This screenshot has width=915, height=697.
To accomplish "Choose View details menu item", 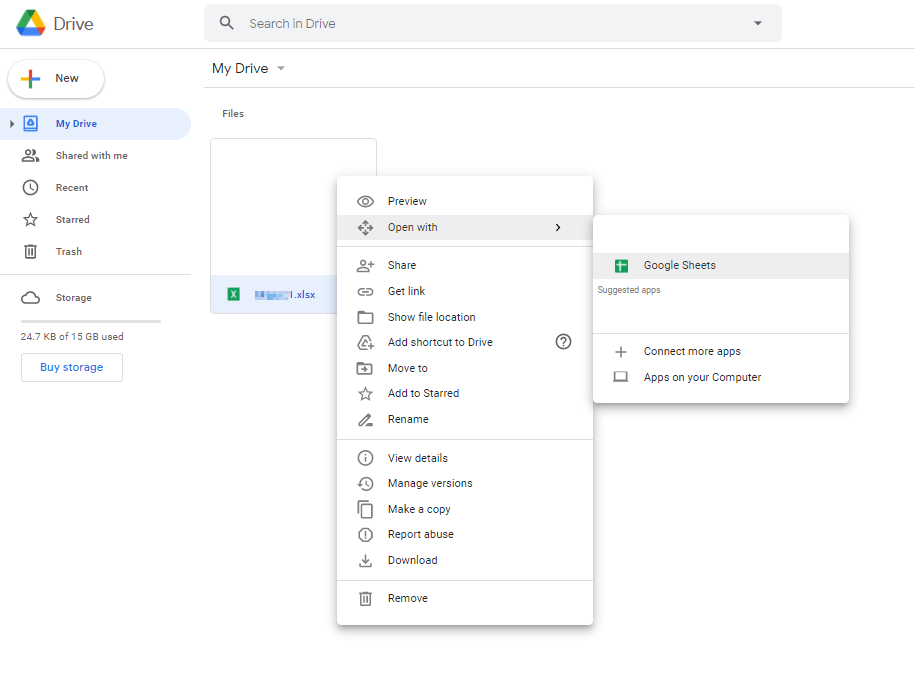I will coord(465,458).
